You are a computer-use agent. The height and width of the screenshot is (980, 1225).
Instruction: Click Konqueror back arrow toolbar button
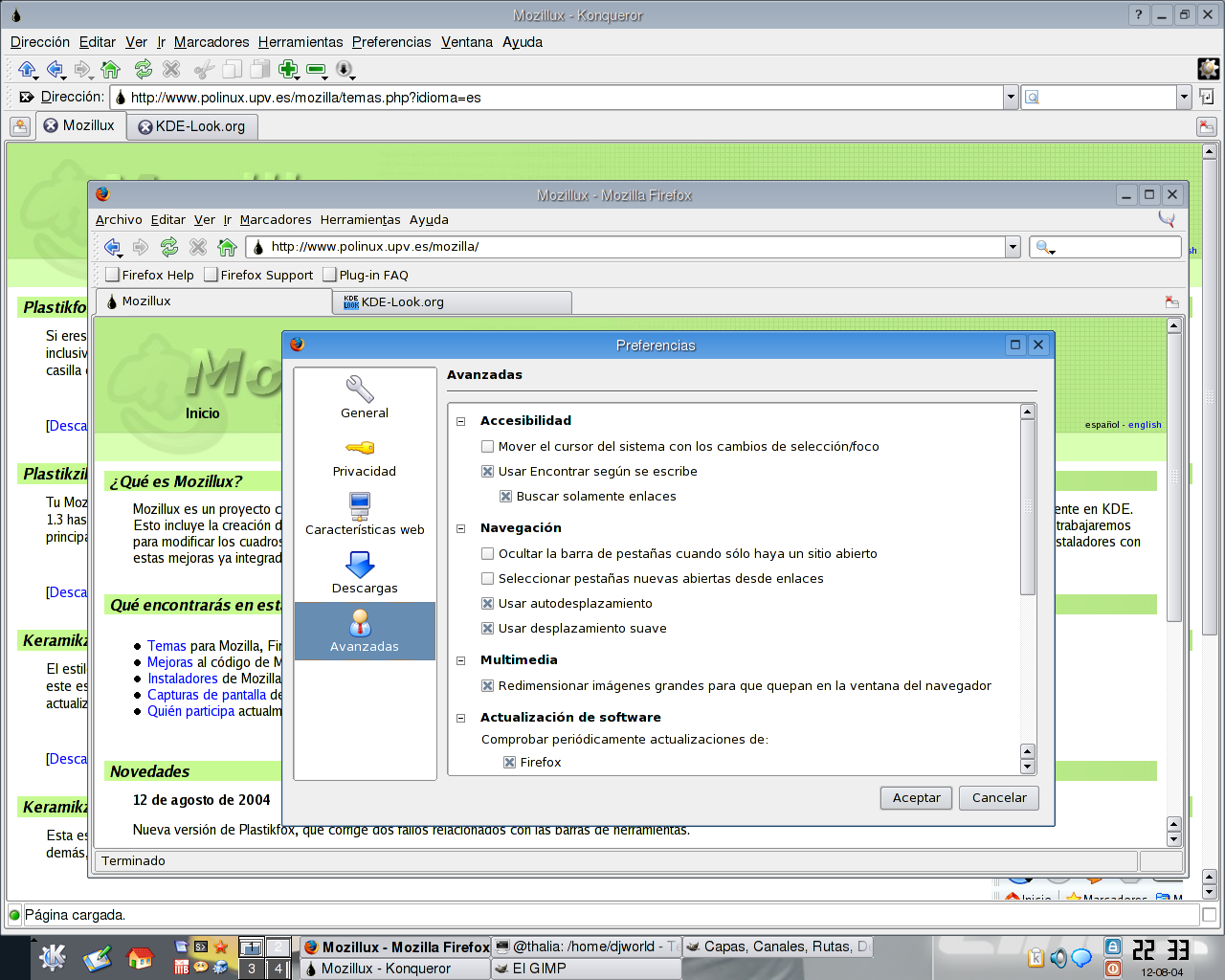tap(55, 69)
